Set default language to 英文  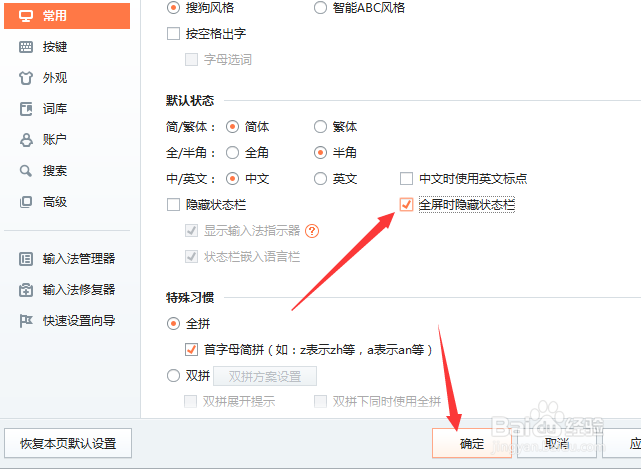(x=320, y=179)
